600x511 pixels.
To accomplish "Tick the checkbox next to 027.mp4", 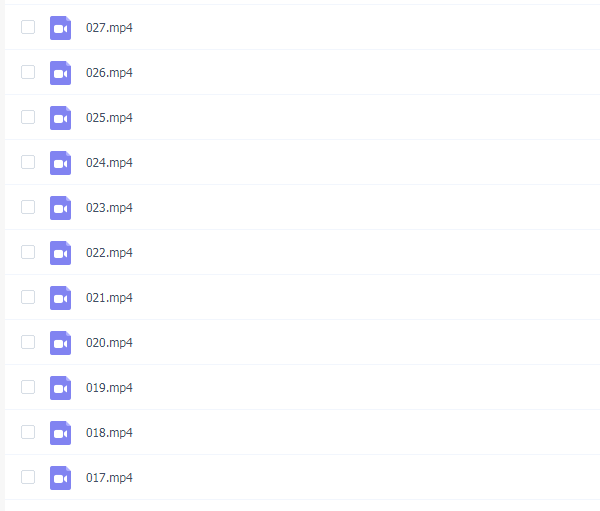I will tap(28, 27).
